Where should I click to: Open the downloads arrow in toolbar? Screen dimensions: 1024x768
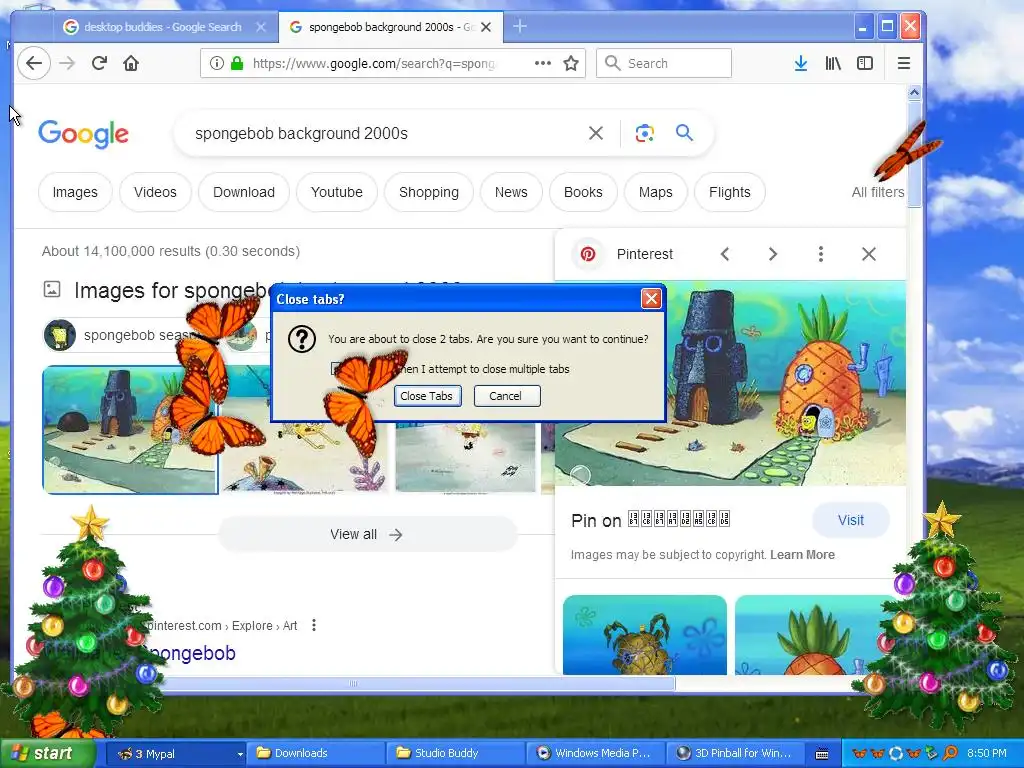coord(801,63)
